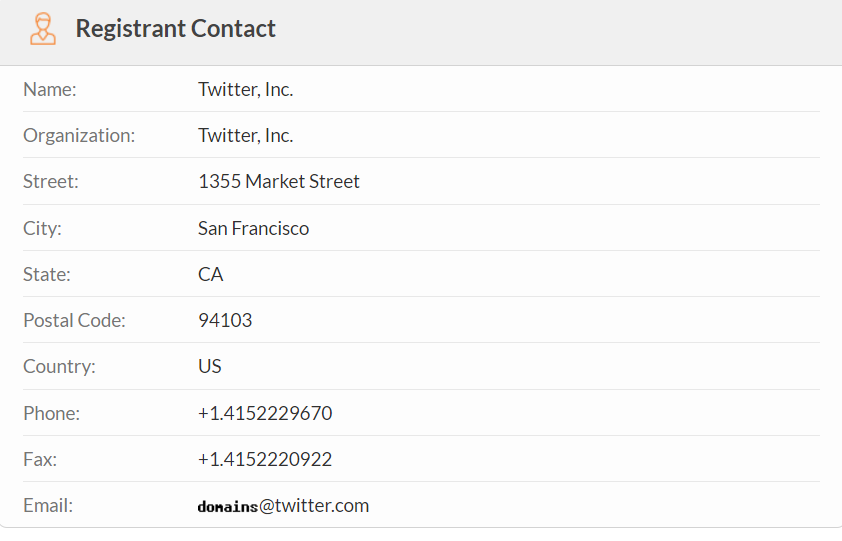Screen dimensions: 842x541
Task: Click the city value San Francisco
Action: click(253, 228)
